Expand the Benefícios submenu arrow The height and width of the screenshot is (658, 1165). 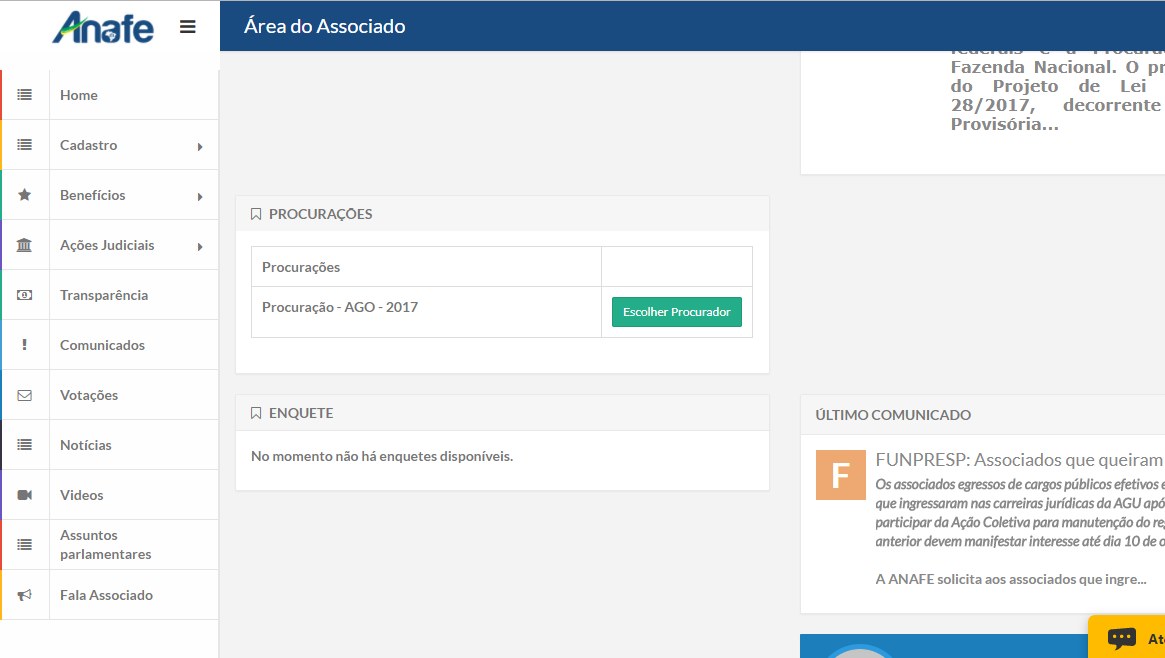click(200, 197)
